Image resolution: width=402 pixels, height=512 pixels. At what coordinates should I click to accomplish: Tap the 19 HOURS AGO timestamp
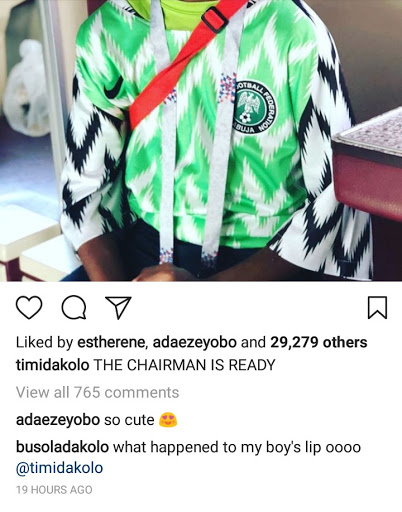[54, 490]
